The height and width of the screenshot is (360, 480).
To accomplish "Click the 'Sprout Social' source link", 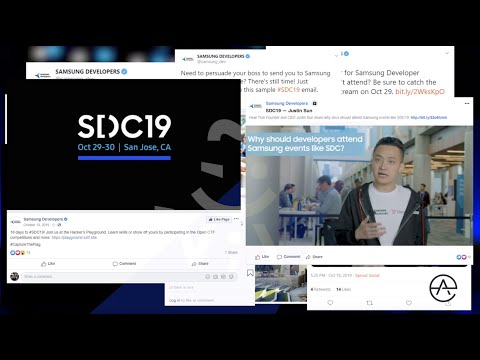I will click(x=367, y=275).
